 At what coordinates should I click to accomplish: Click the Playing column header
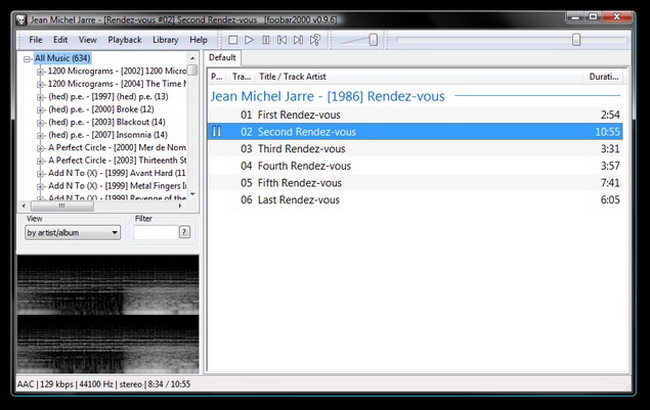tap(217, 77)
